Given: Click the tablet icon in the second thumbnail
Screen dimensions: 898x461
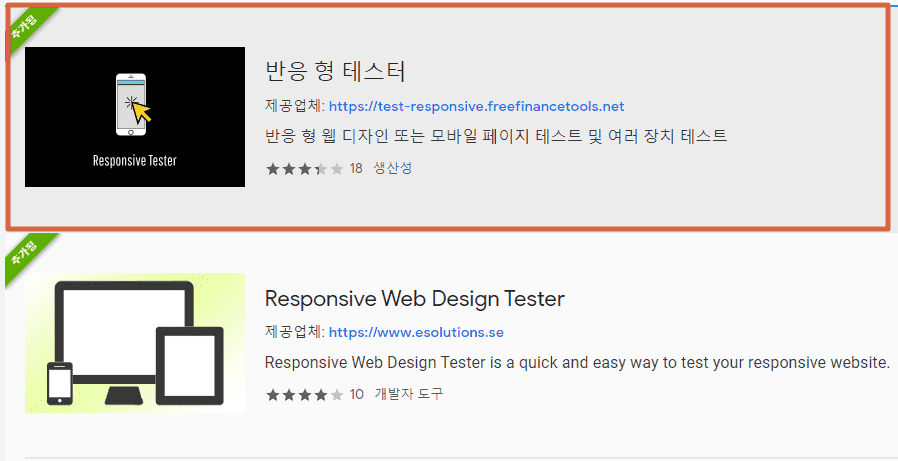Looking at the screenshot, I should click(x=188, y=365).
